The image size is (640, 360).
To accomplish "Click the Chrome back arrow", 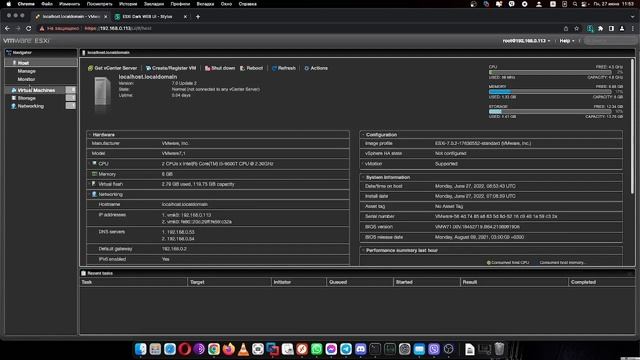I will coord(7,29).
